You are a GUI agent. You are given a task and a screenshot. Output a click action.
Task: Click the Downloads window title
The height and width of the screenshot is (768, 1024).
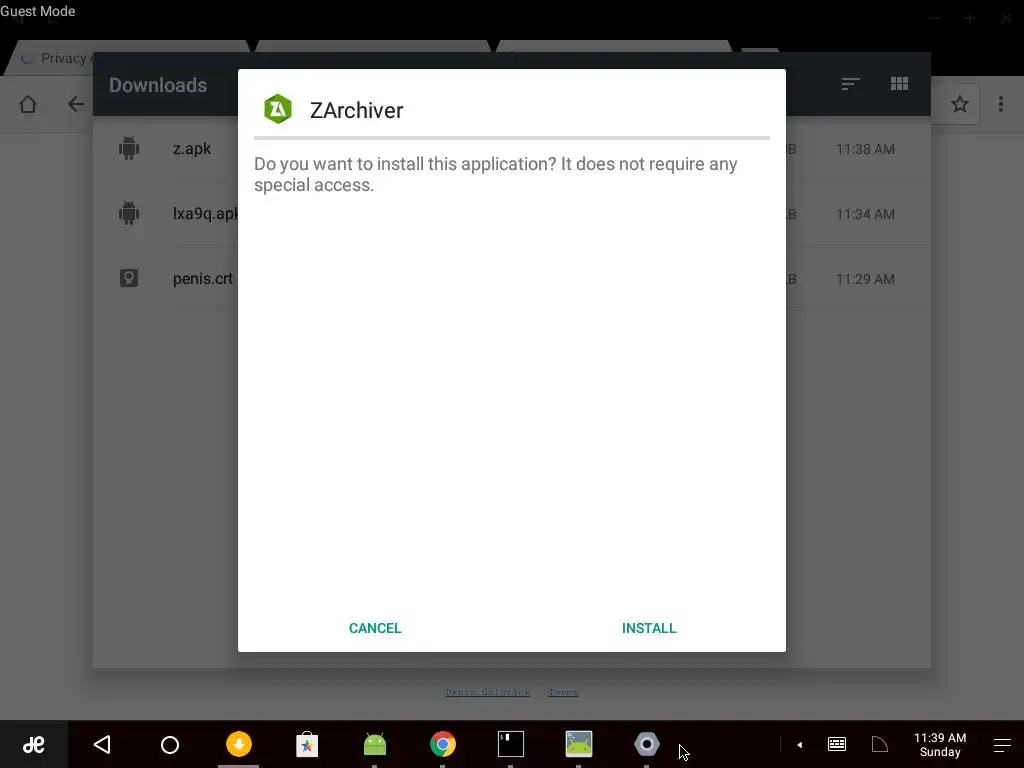(157, 85)
